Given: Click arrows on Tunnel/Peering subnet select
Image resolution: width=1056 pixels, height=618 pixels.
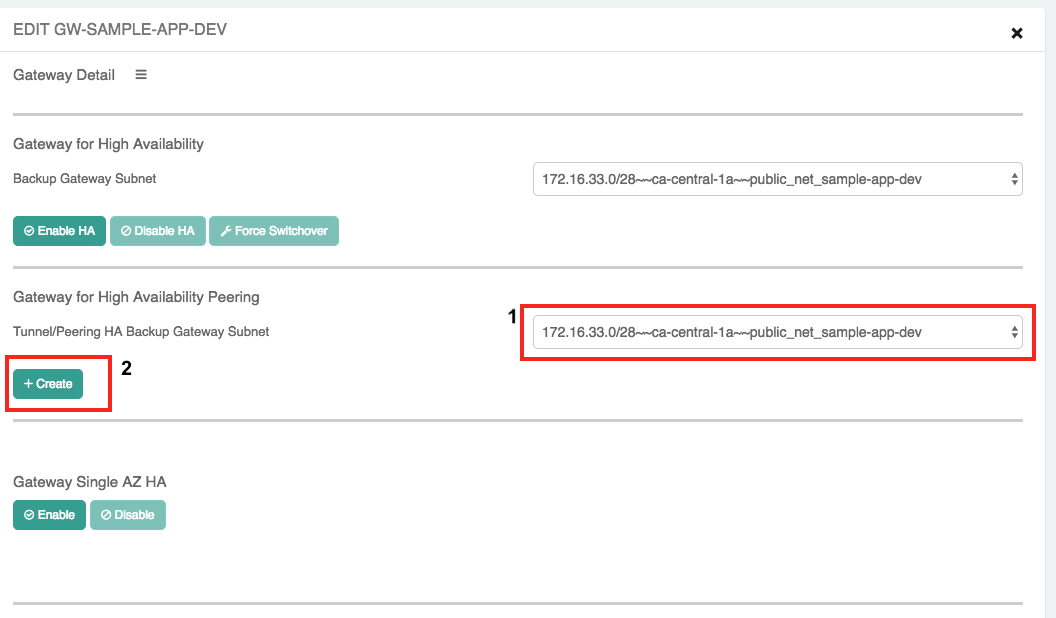Looking at the screenshot, I should (1014, 332).
